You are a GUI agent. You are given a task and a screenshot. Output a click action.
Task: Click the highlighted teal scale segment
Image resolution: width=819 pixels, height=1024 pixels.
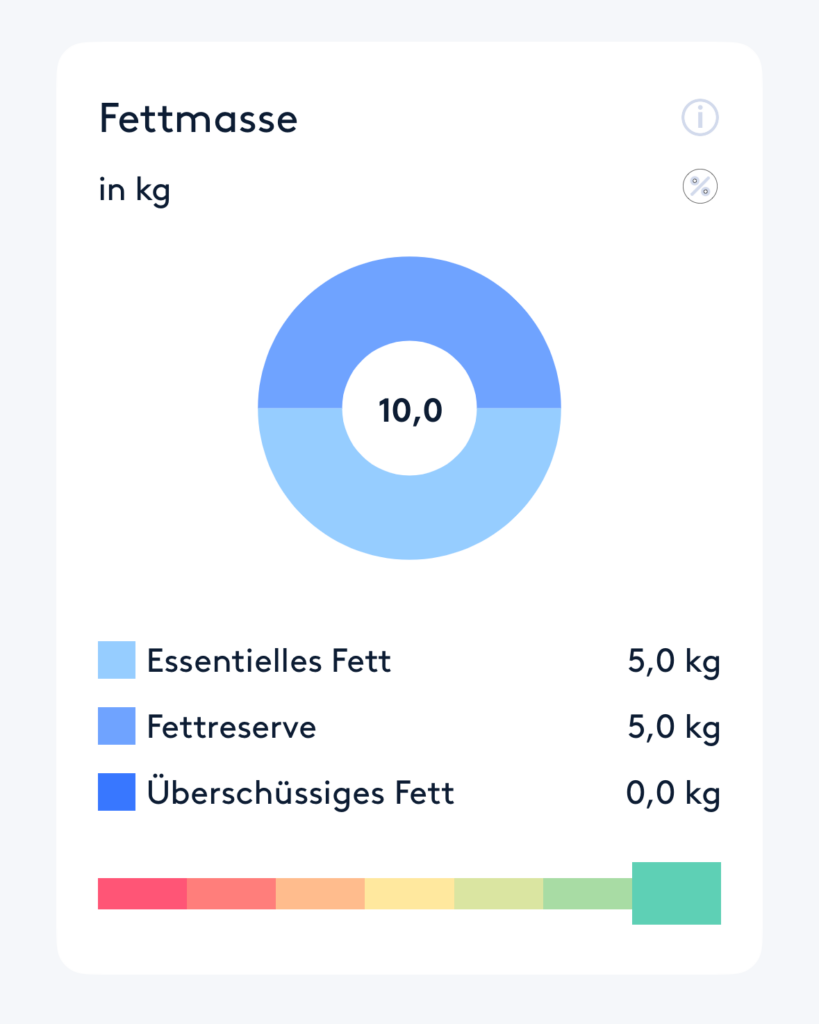[x=677, y=893]
